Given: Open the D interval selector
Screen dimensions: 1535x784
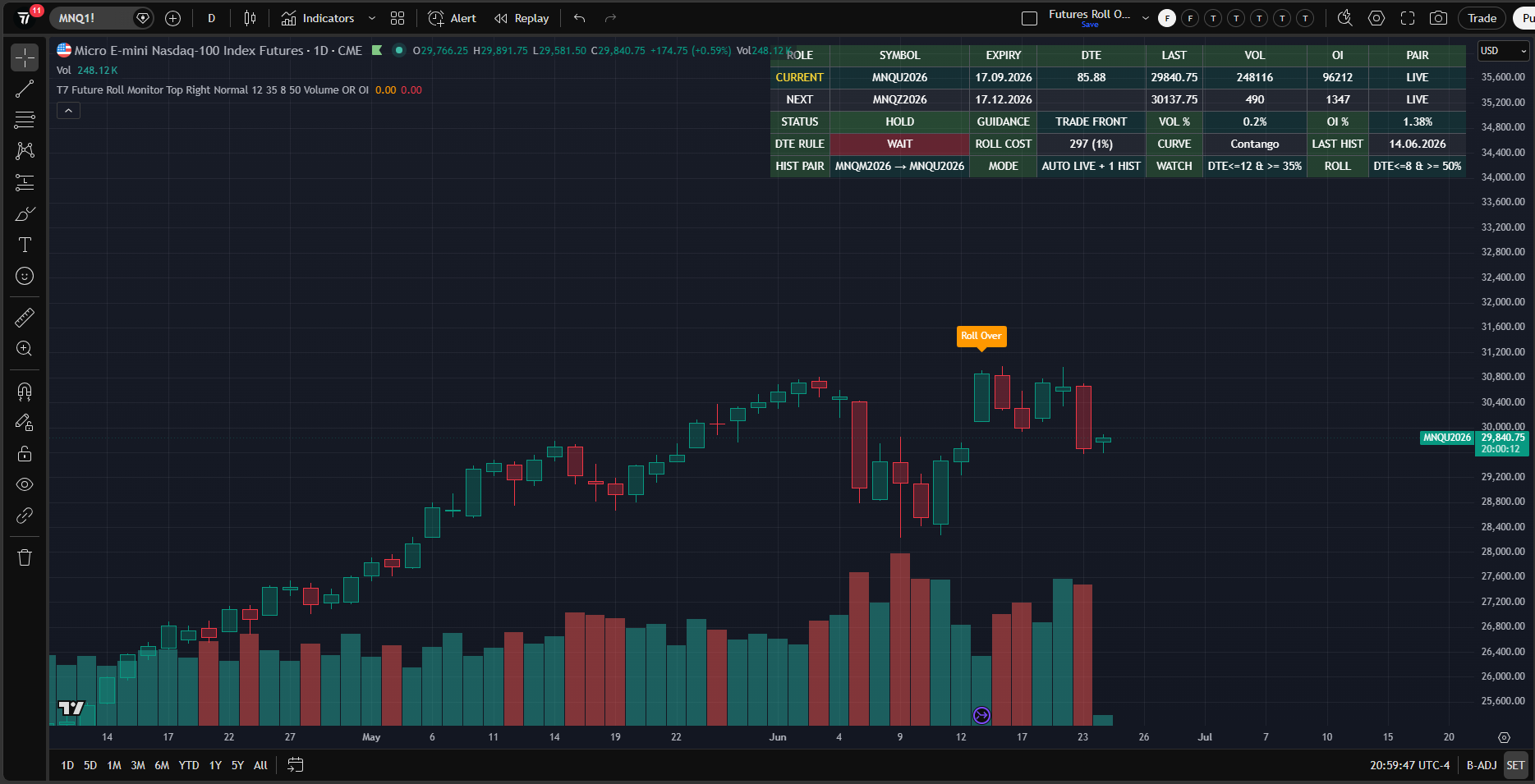Looking at the screenshot, I should tap(211, 18).
